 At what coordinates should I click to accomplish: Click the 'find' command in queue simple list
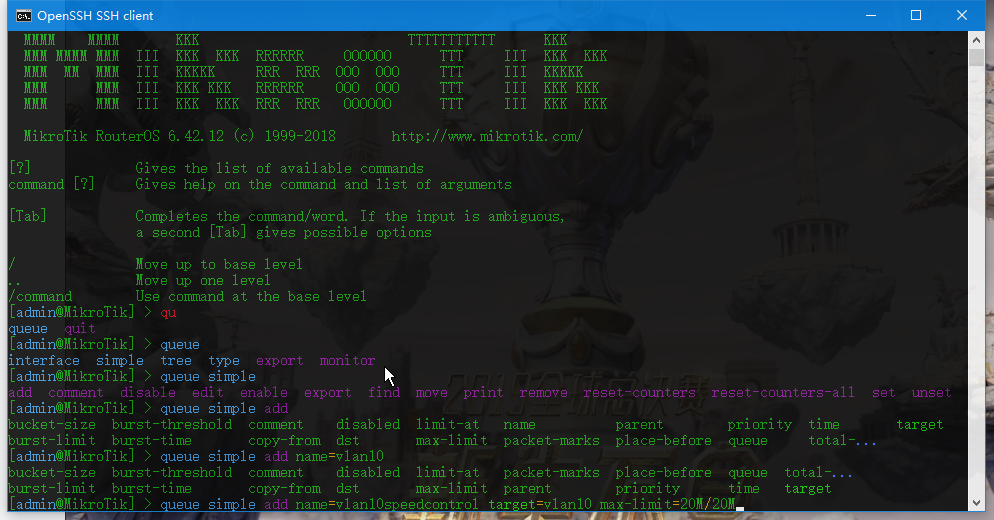coord(384,393)
